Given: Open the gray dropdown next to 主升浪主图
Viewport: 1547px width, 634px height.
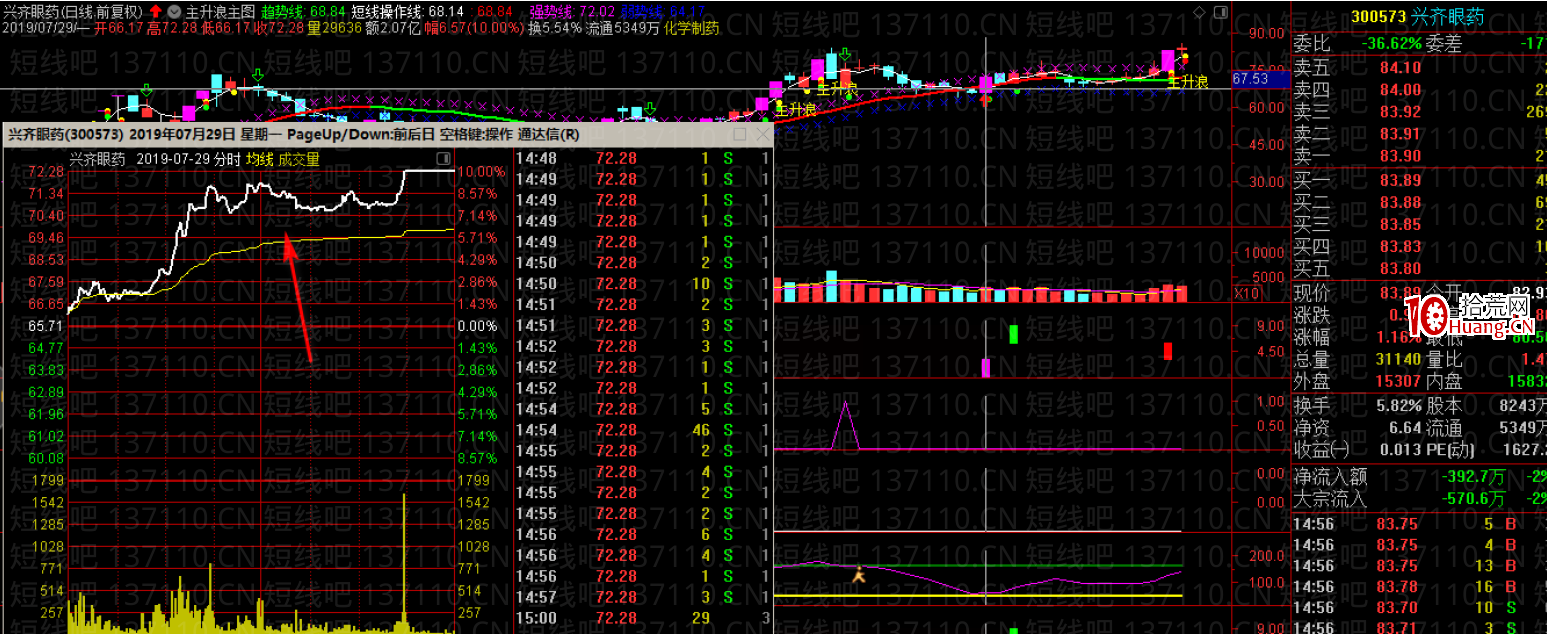Looking at the screenshot, I should pos(174,12).
